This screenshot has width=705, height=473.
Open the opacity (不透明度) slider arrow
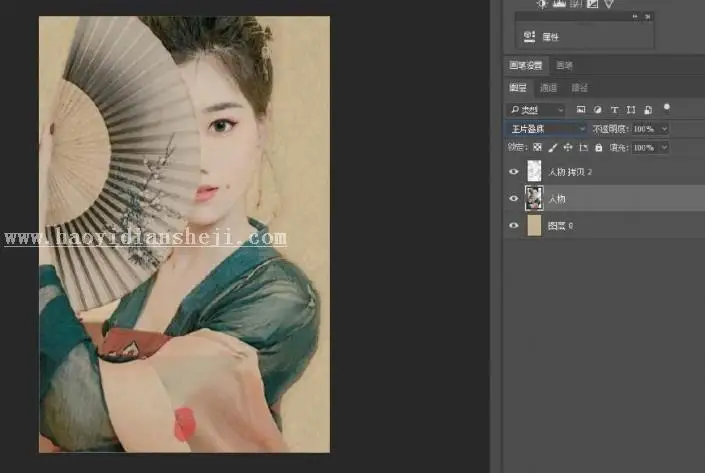click(664, 129)
